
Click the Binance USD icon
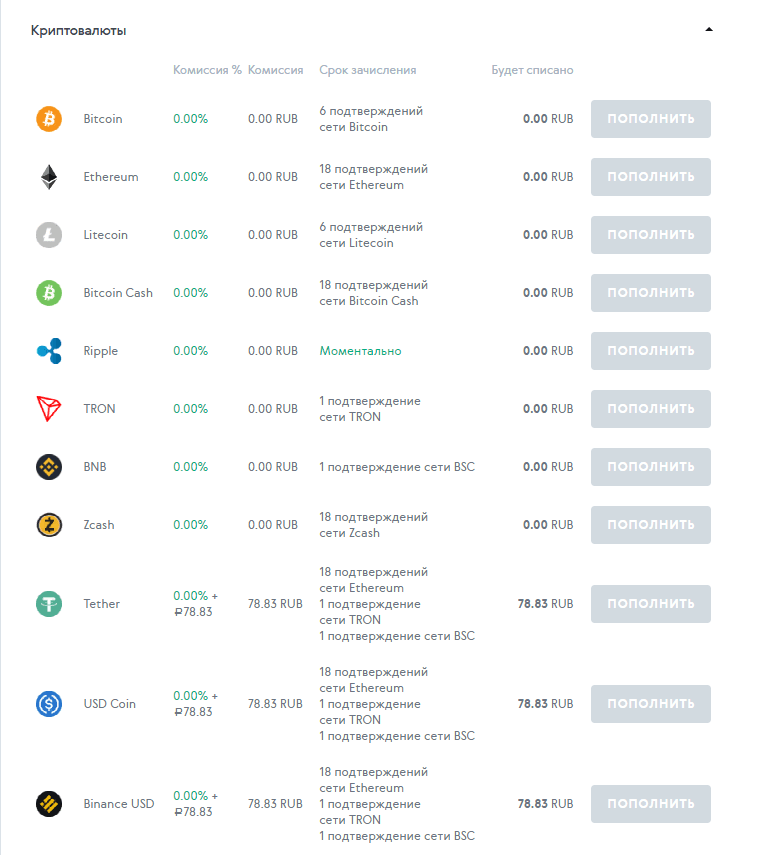(49, 804)
